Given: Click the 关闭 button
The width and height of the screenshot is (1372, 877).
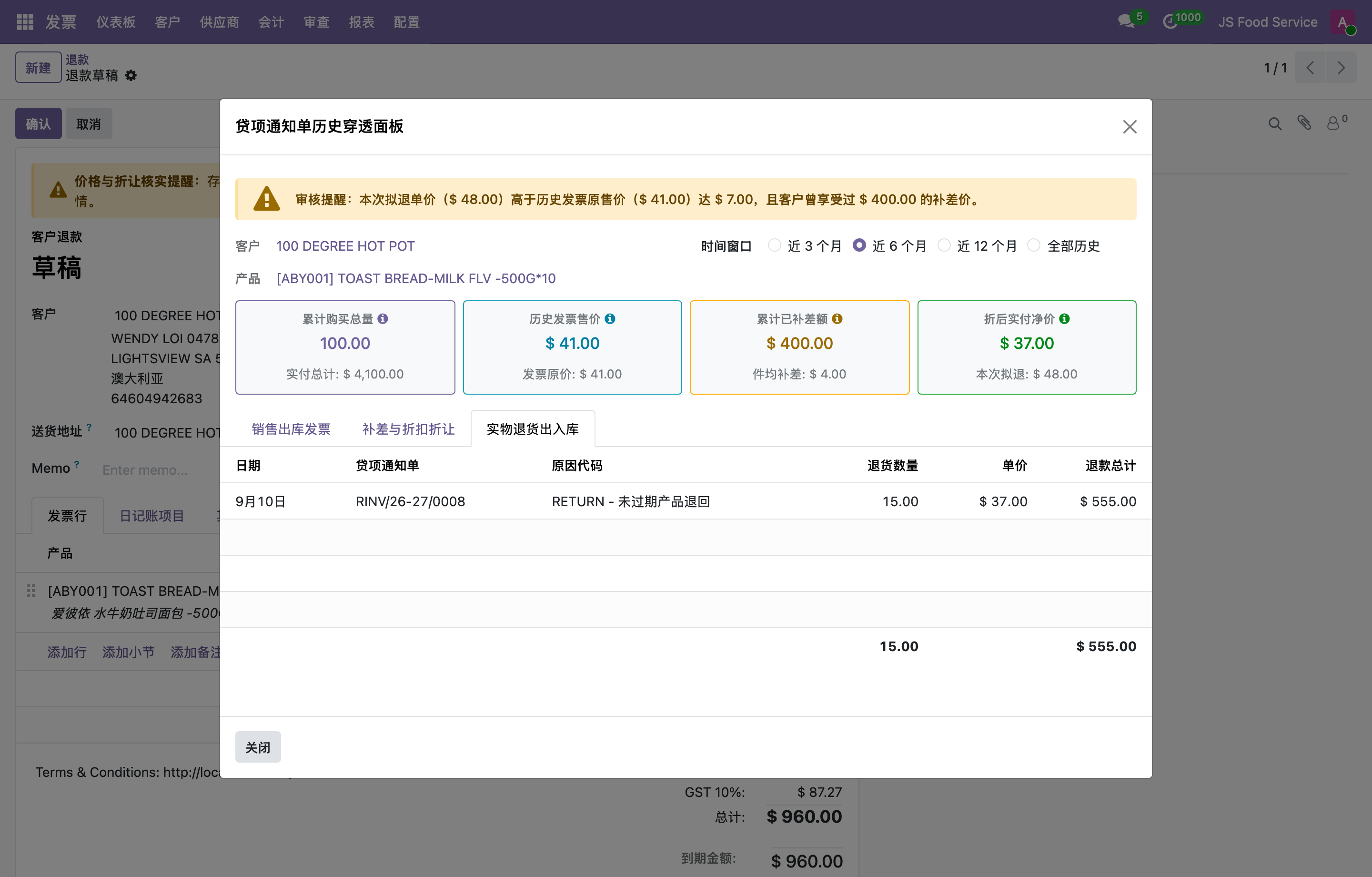Looking at the screenshot, I should tap(258, 747).
